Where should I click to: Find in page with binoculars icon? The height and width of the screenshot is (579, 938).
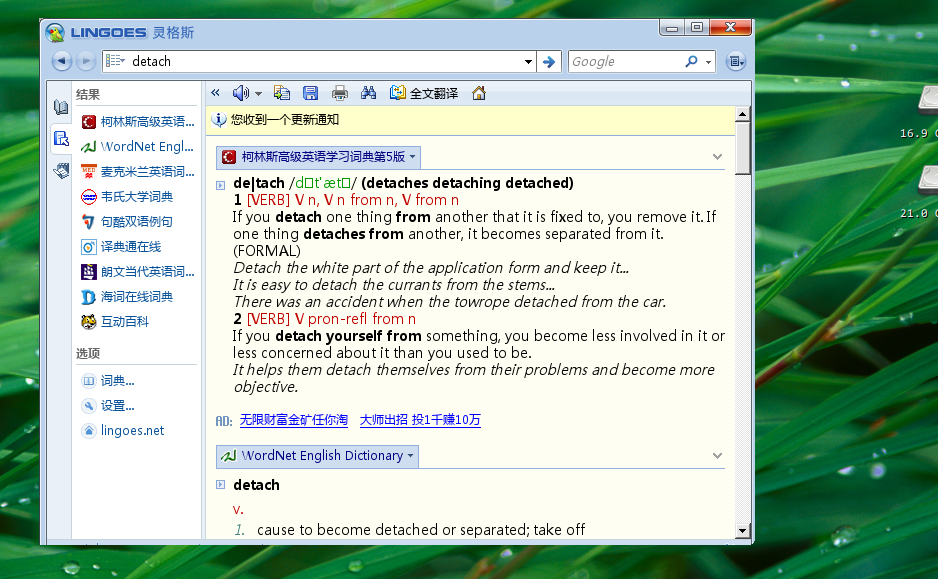pyautogui.click(x=368, y=93)
